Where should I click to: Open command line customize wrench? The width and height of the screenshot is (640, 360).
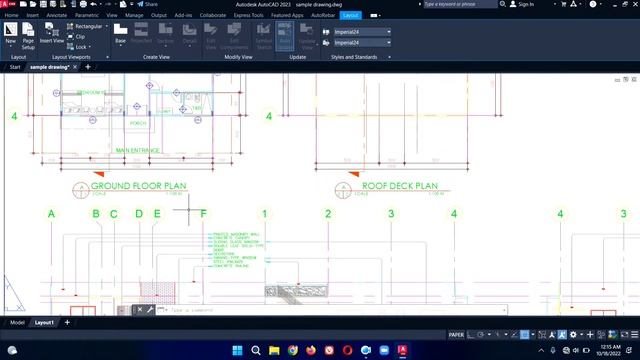[x=150, y=310]
